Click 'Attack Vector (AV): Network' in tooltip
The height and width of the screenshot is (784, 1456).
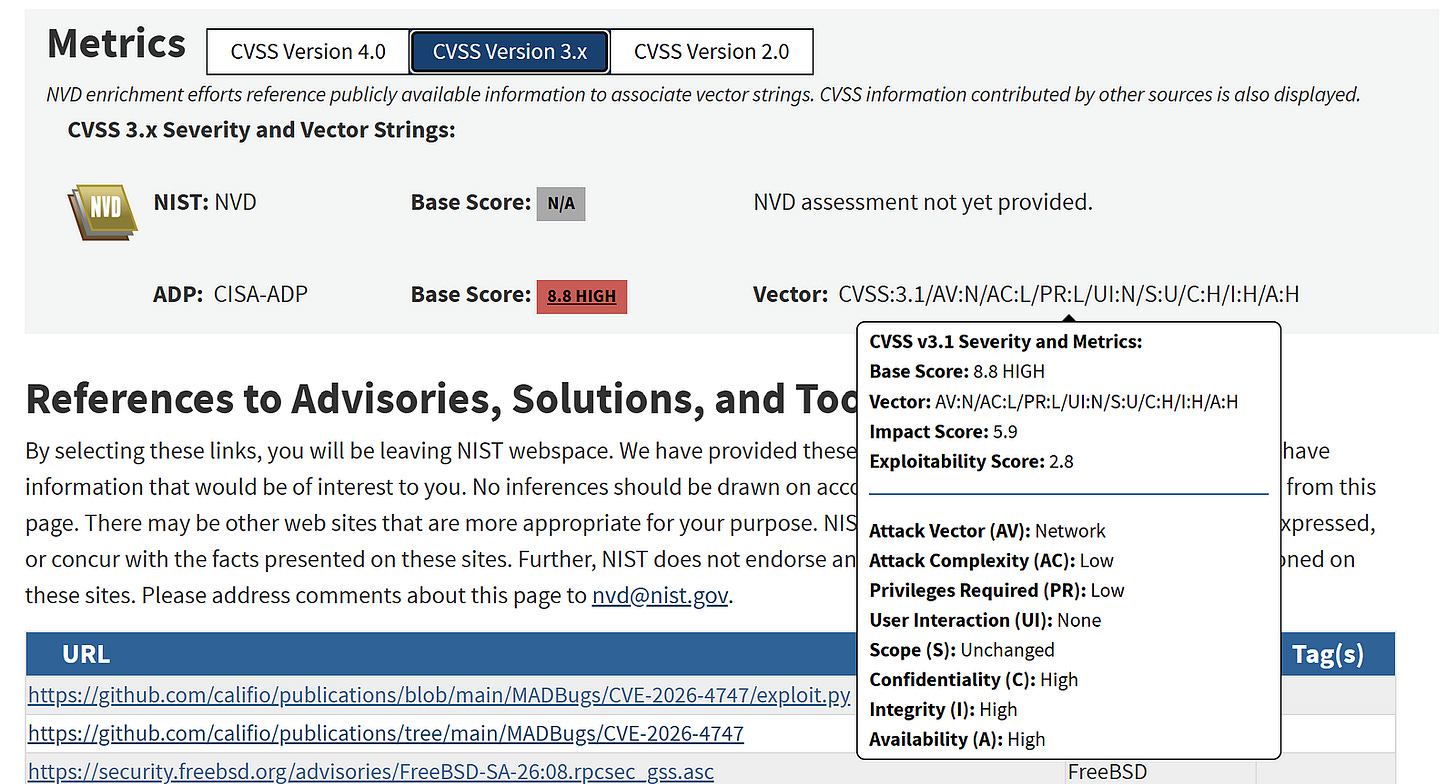(988, 531)
